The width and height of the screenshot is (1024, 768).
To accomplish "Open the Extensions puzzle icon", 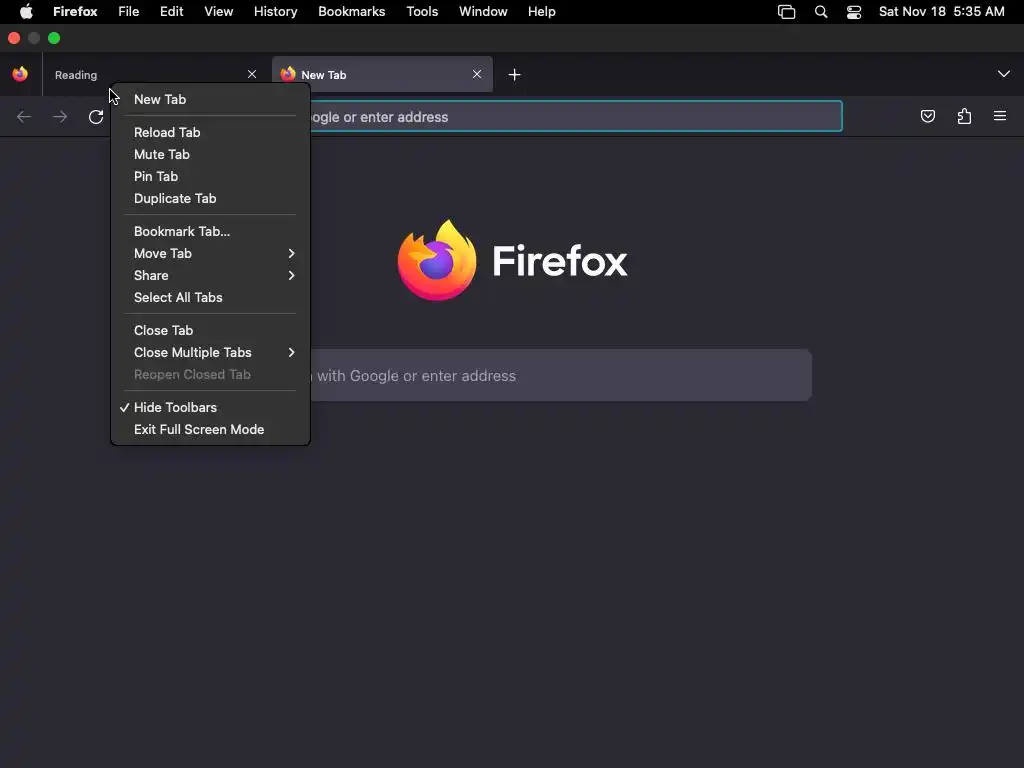I will coord(964,116).
